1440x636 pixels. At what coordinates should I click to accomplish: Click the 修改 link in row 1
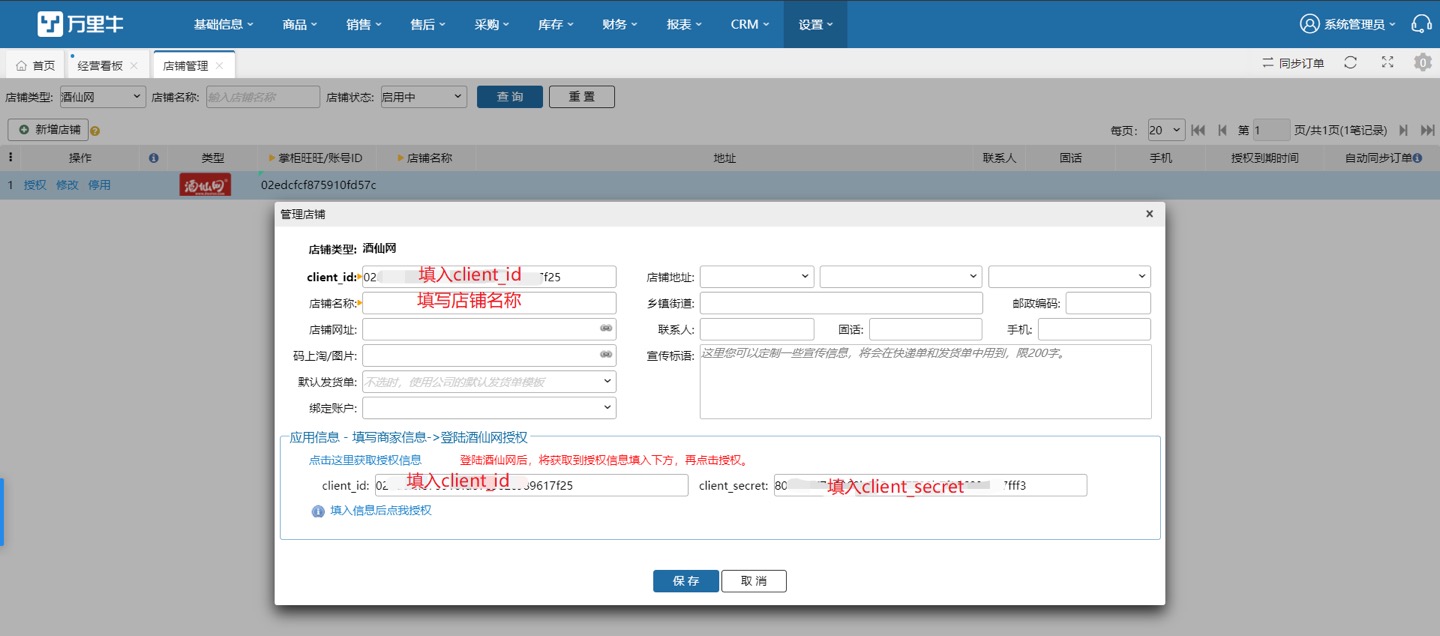tap(67, 185)
